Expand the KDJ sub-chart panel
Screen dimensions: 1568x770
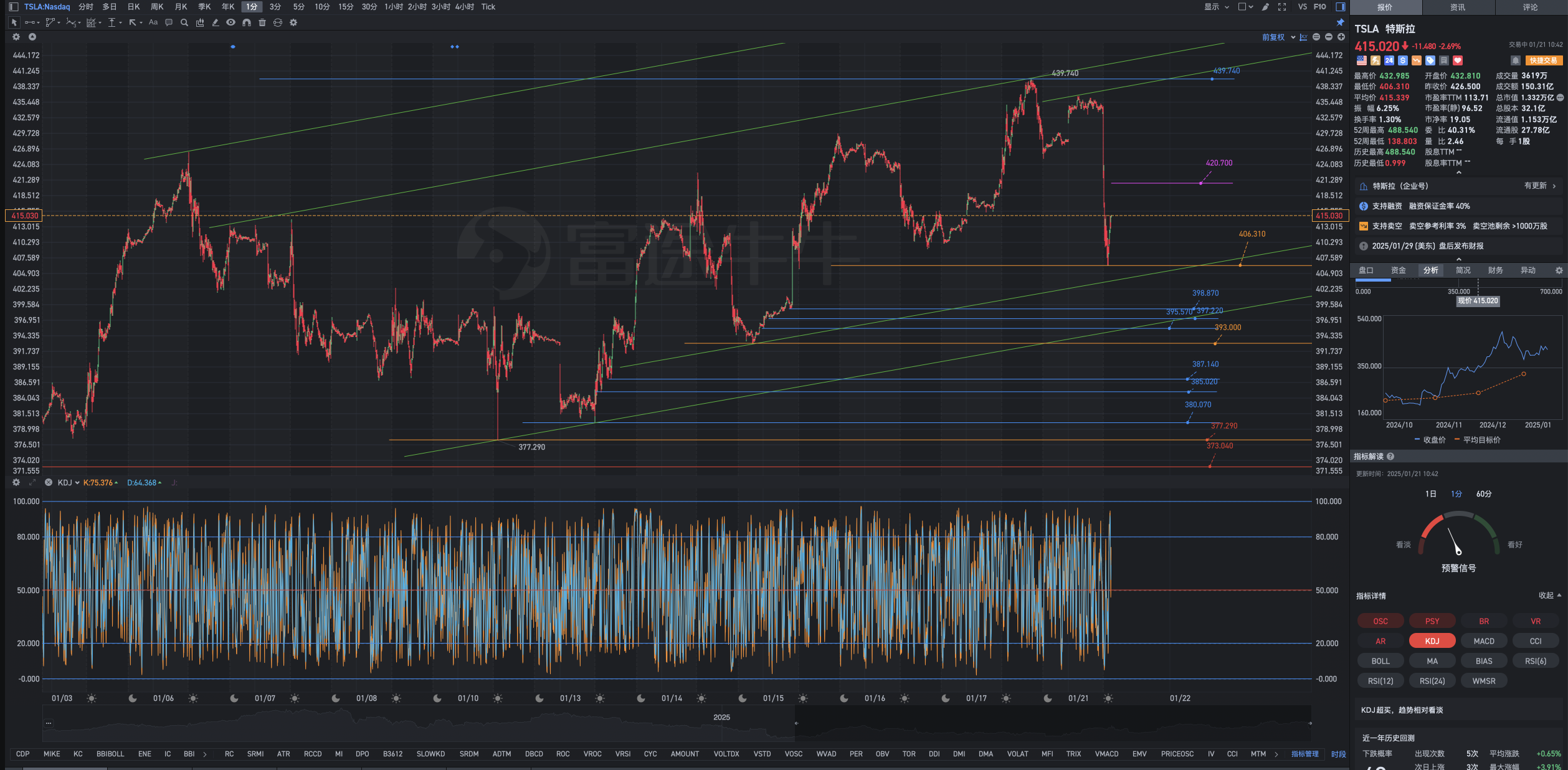pos(32,482)
